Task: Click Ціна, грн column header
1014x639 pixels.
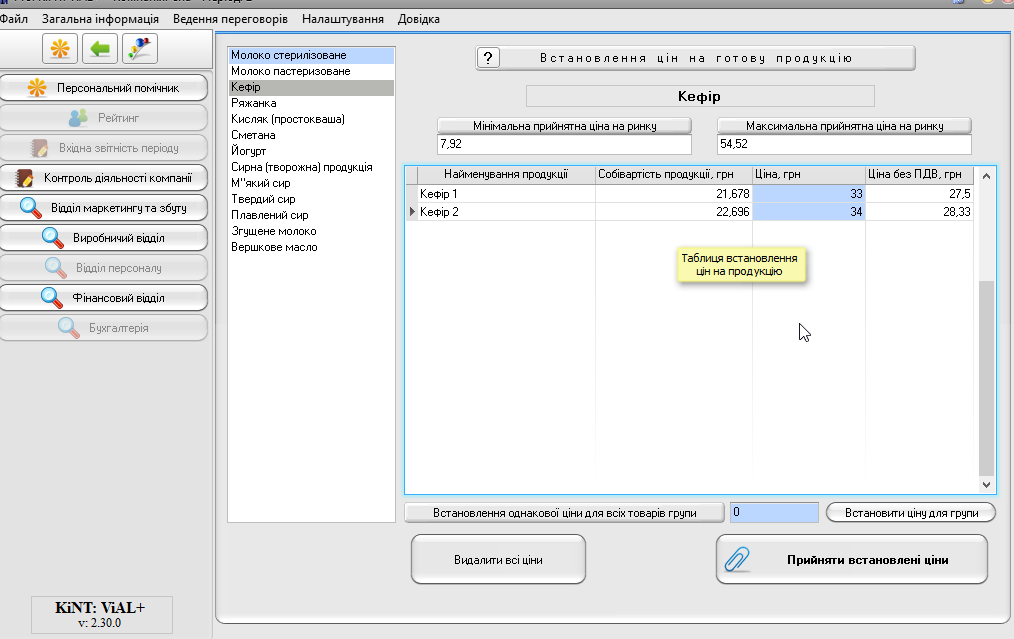Action: (808, 175)
